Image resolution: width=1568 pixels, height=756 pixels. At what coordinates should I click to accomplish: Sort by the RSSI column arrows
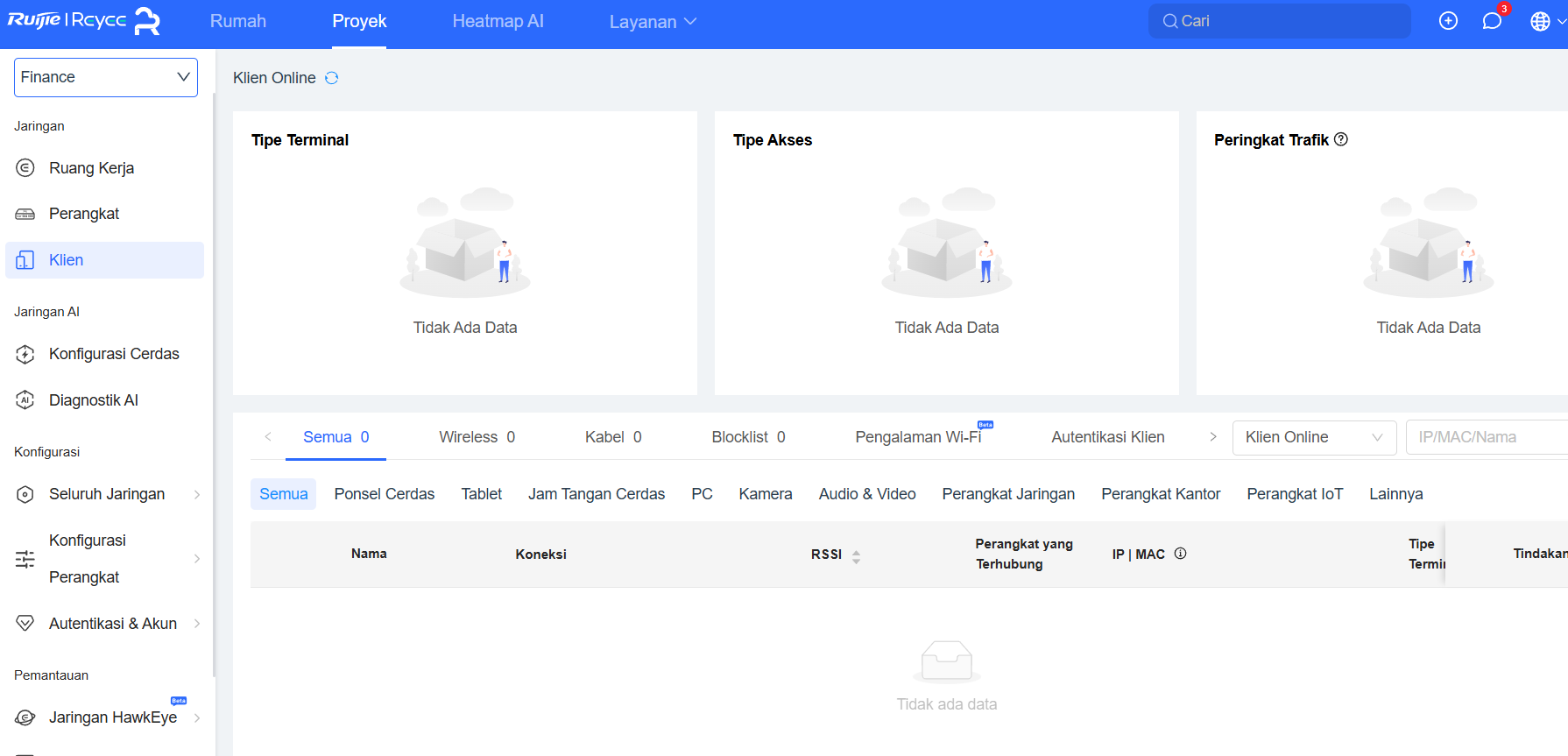tap(856, 556)
